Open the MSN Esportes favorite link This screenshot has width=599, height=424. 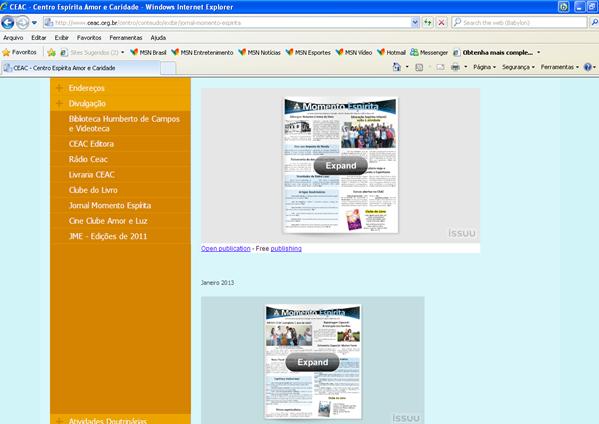click(x=308, y=52)
